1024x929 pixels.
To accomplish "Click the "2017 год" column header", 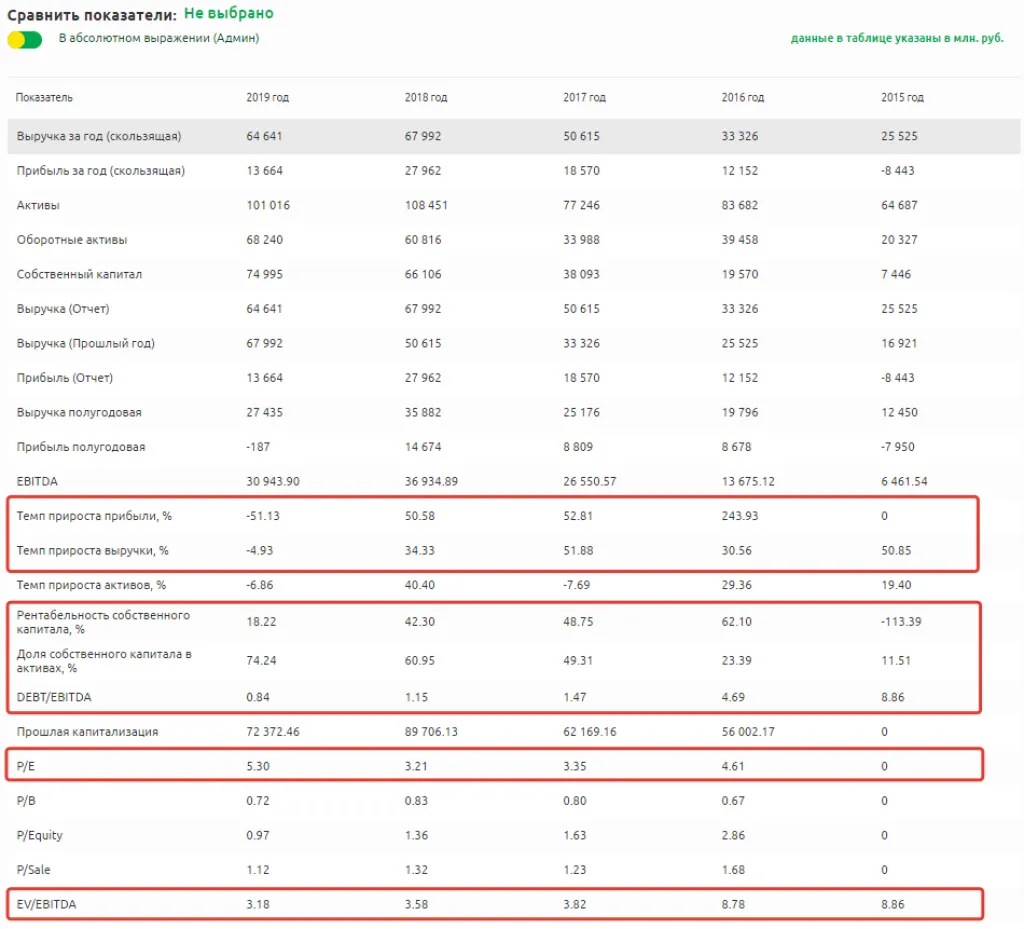I will tap(584, 97).
